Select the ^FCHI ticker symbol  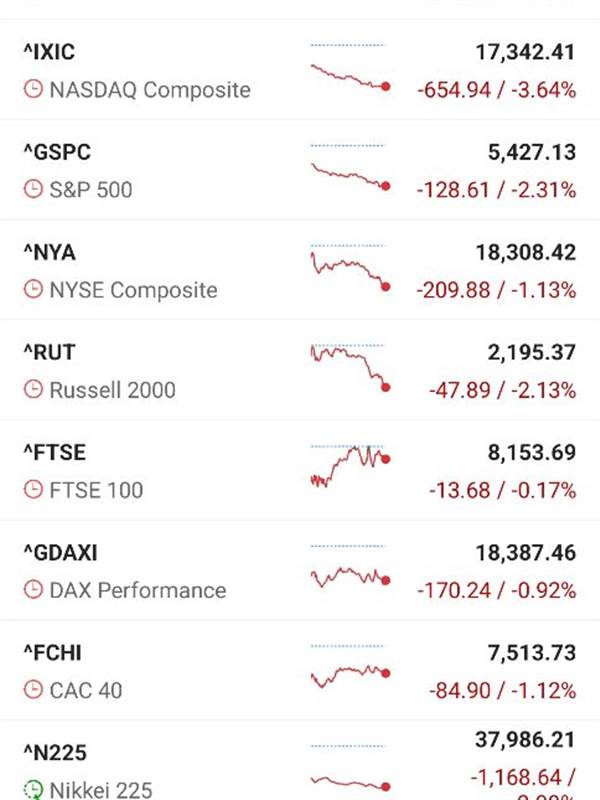52,653
